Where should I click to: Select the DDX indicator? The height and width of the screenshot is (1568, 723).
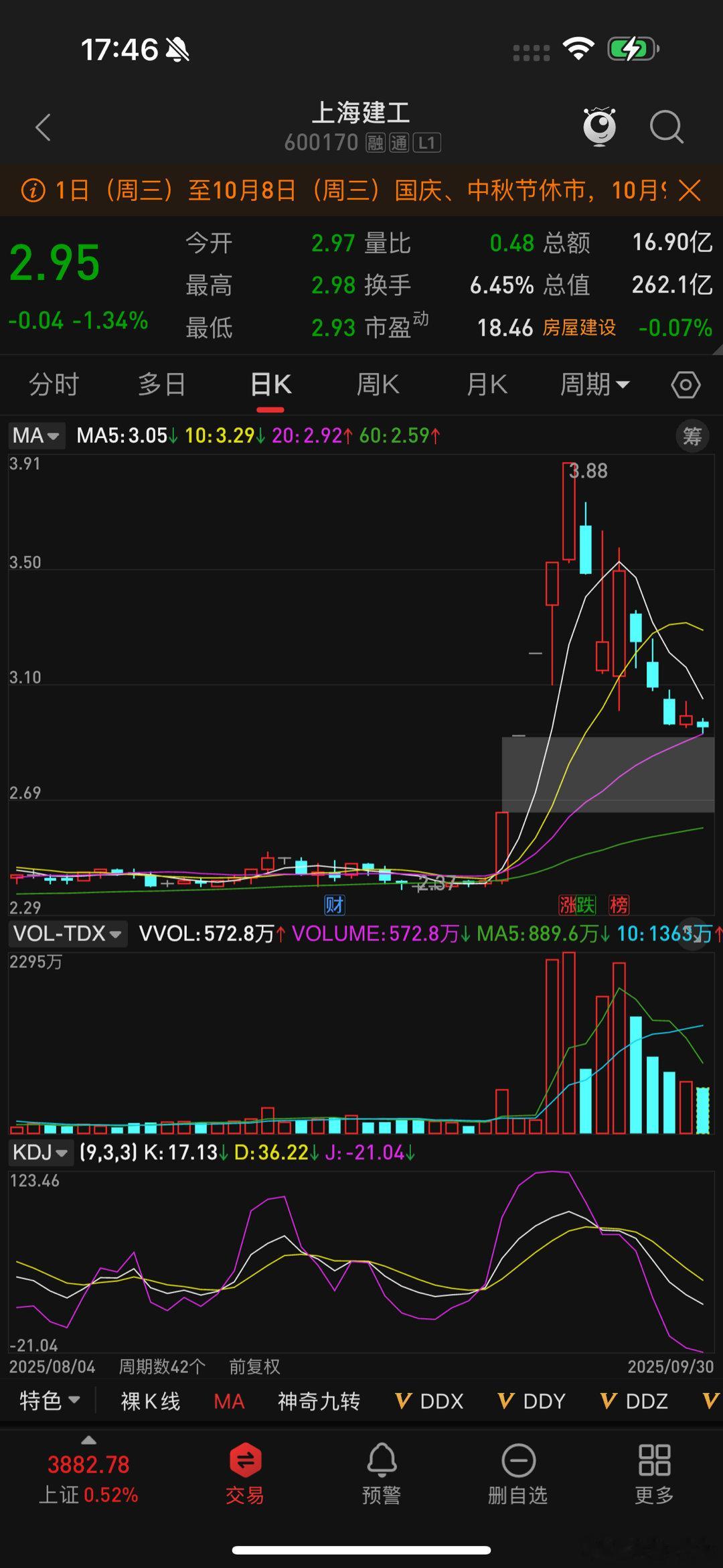click(429, 1401)
